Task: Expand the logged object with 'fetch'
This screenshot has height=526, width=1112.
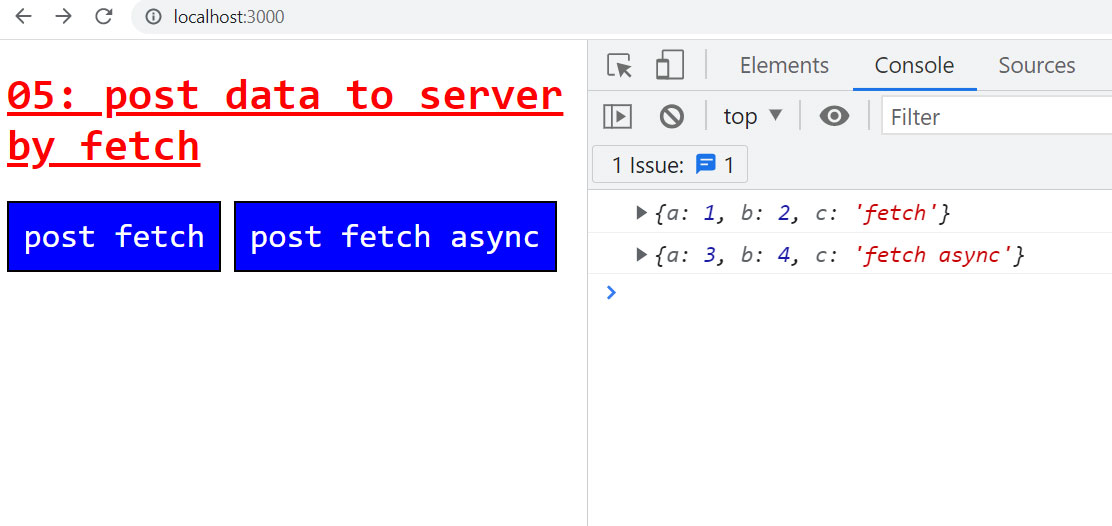Action: coord(642,213)
